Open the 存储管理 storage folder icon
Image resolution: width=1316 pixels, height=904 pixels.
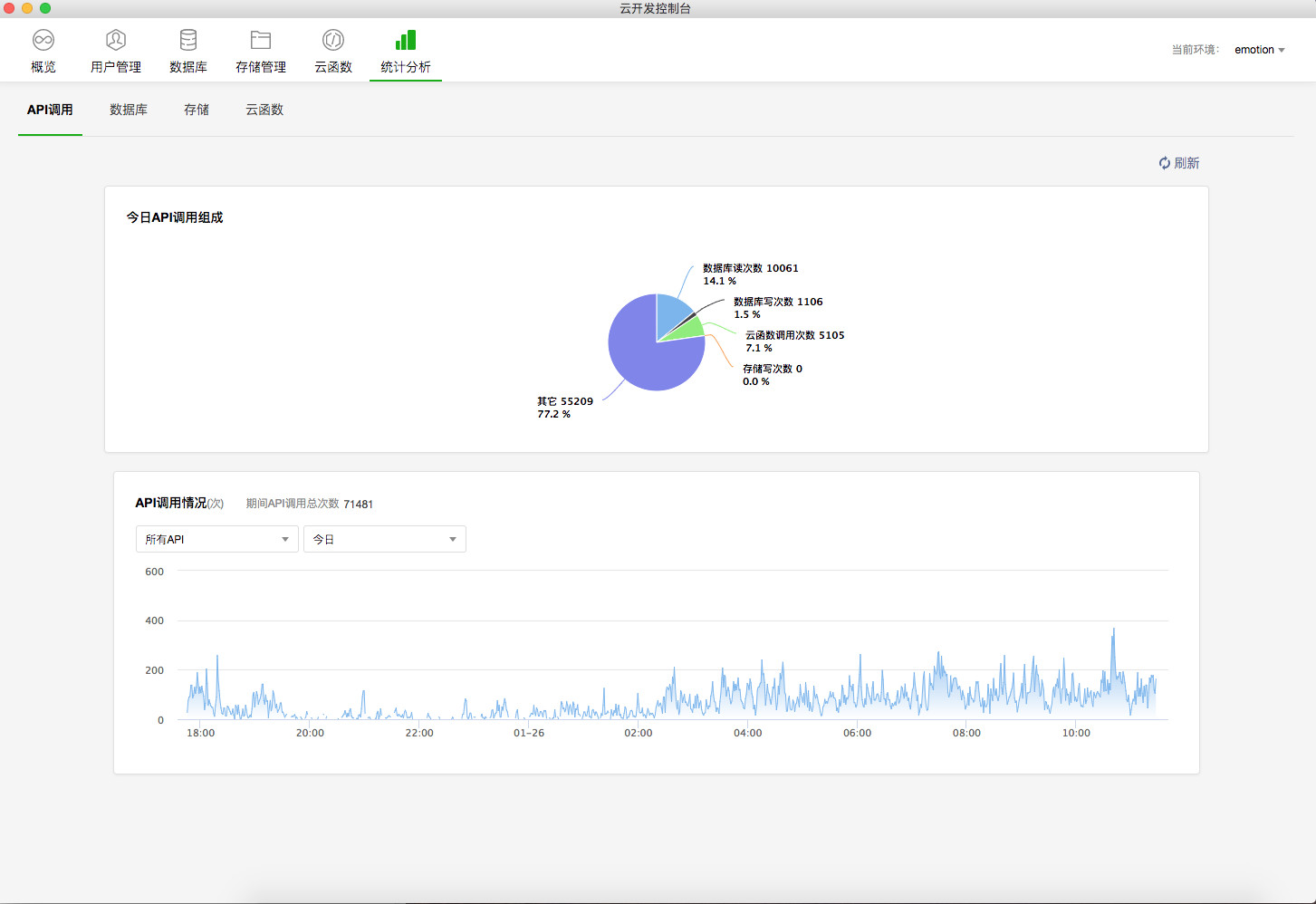(261, 40)
